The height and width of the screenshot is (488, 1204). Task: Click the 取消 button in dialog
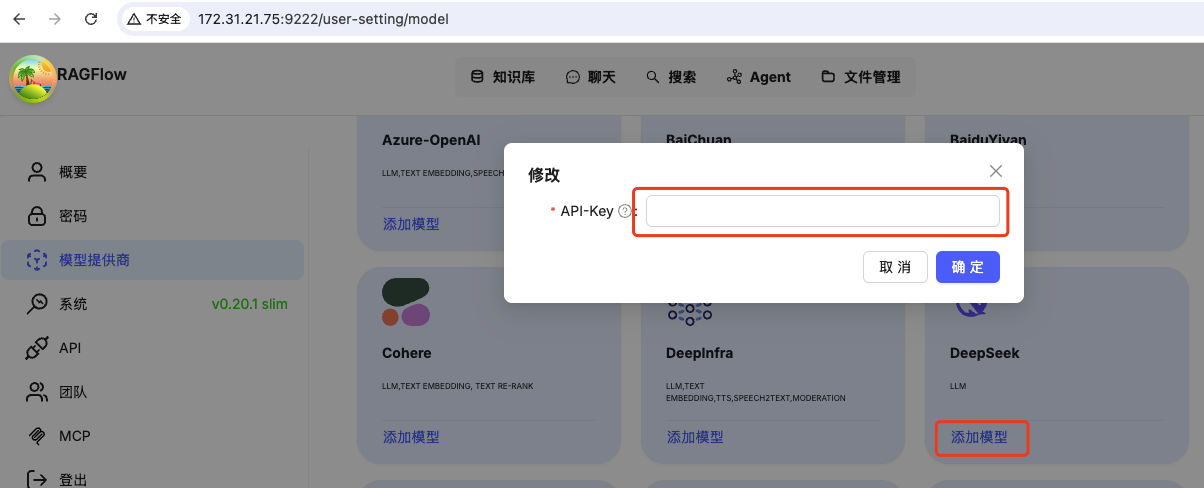(x=895, y=267)
